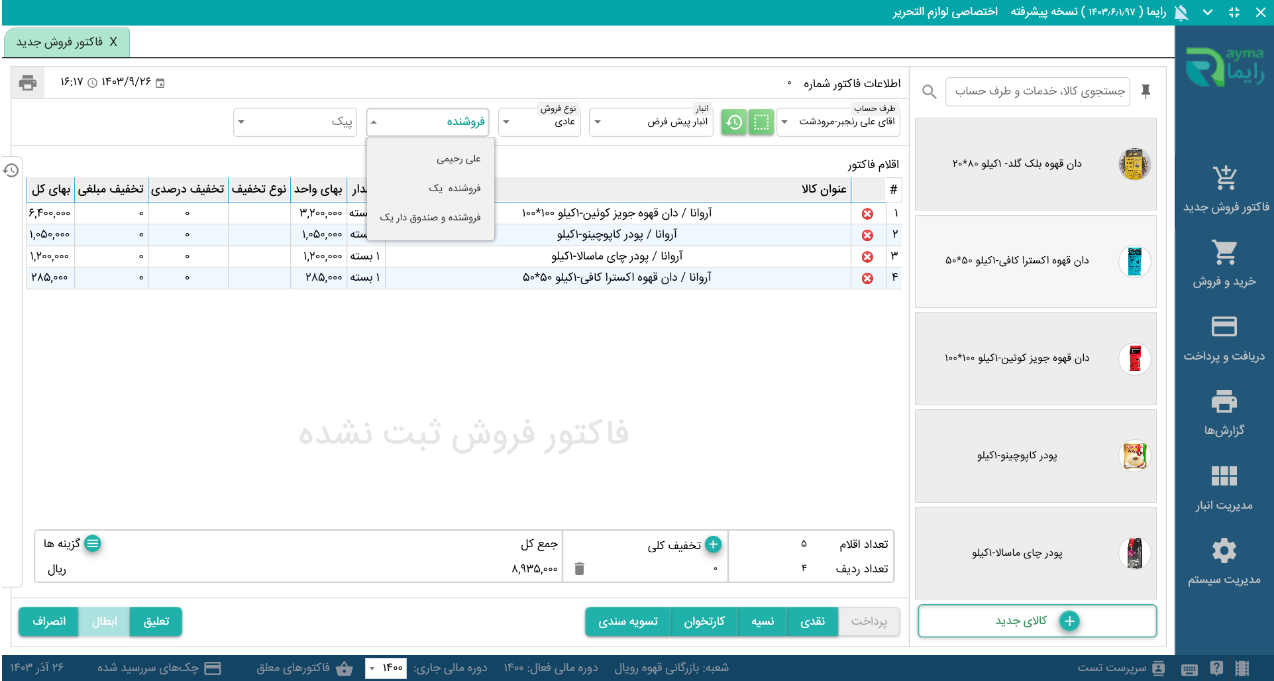
Task: Click the green dashed-selection icon beside history
Action: [762, 120]
